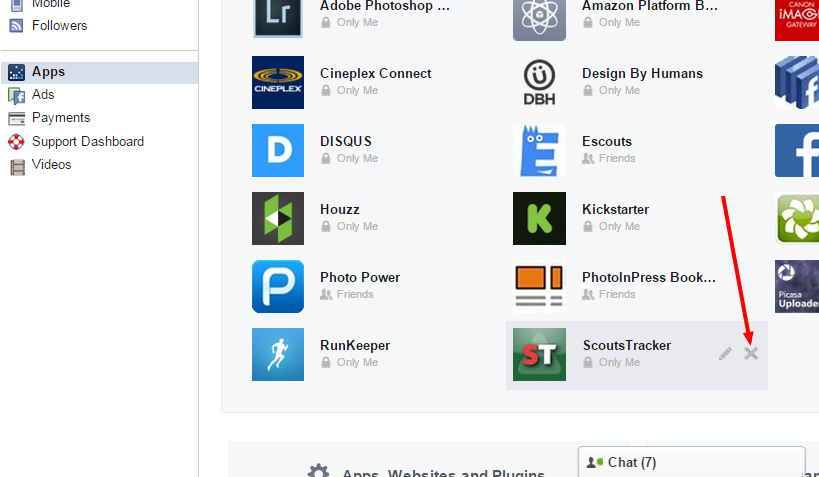Screen dimensions: 819x477
Task: Open the Photo Power name link
Action: 360,277
